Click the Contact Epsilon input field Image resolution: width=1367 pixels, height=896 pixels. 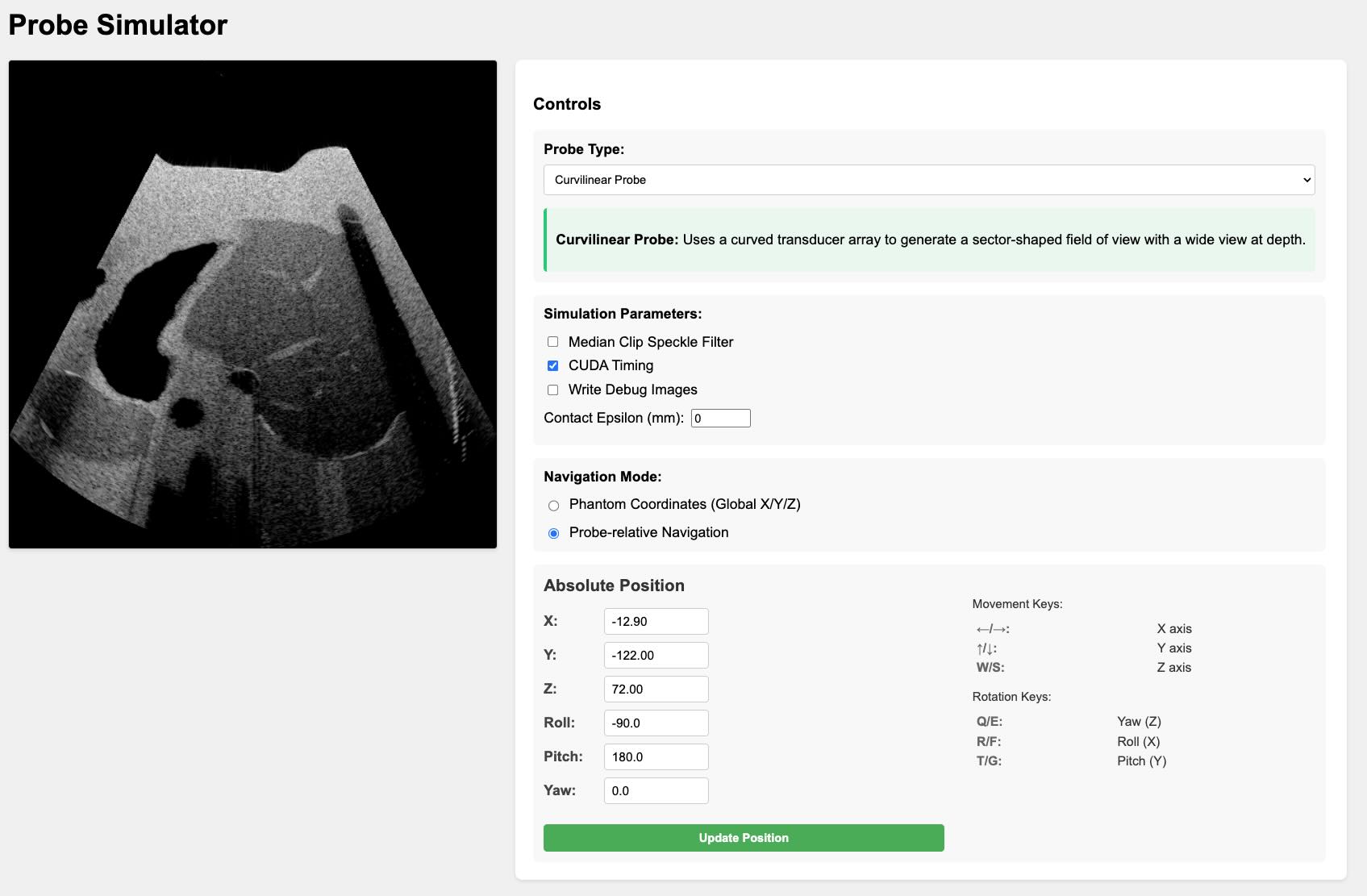coord(721,418)
